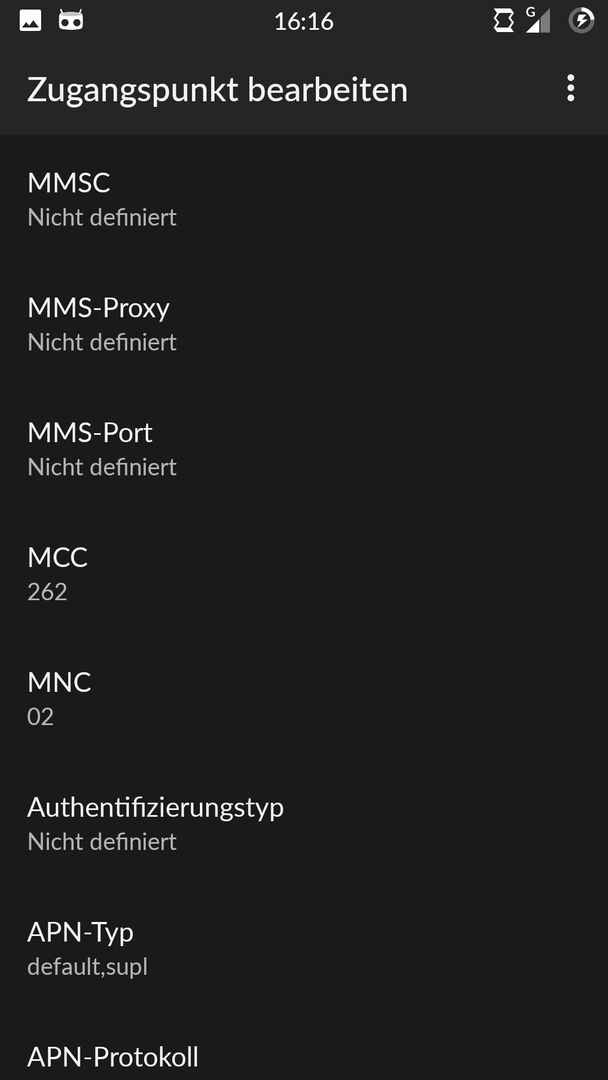The image size is (608, 1080).
Task: Tap the MNC value 02
Action: (x=41, y=717)
